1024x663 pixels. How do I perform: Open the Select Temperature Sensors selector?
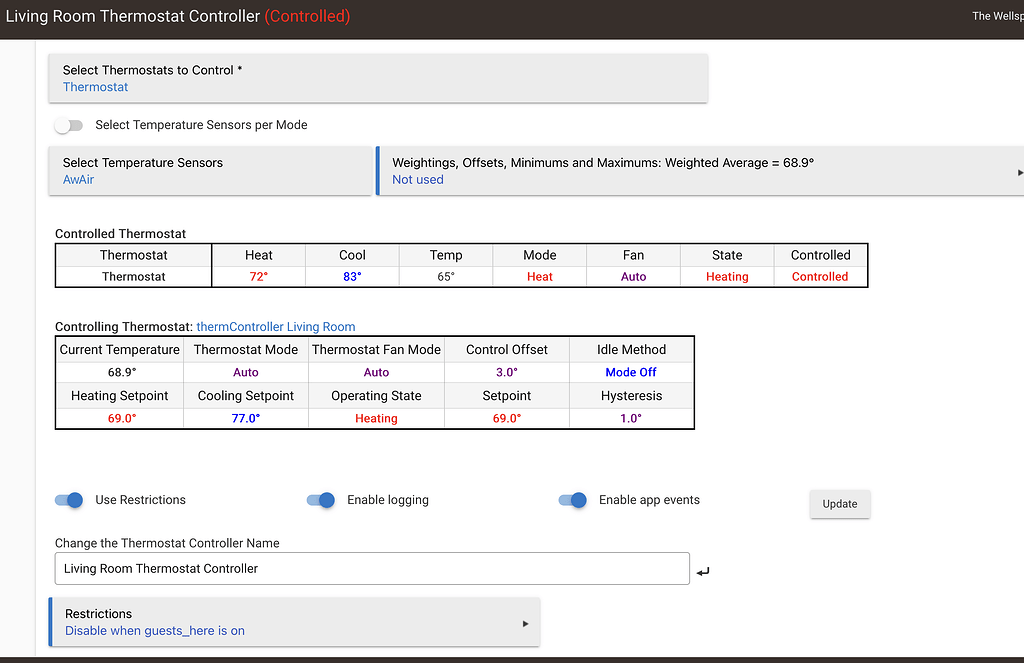[210, 171]
